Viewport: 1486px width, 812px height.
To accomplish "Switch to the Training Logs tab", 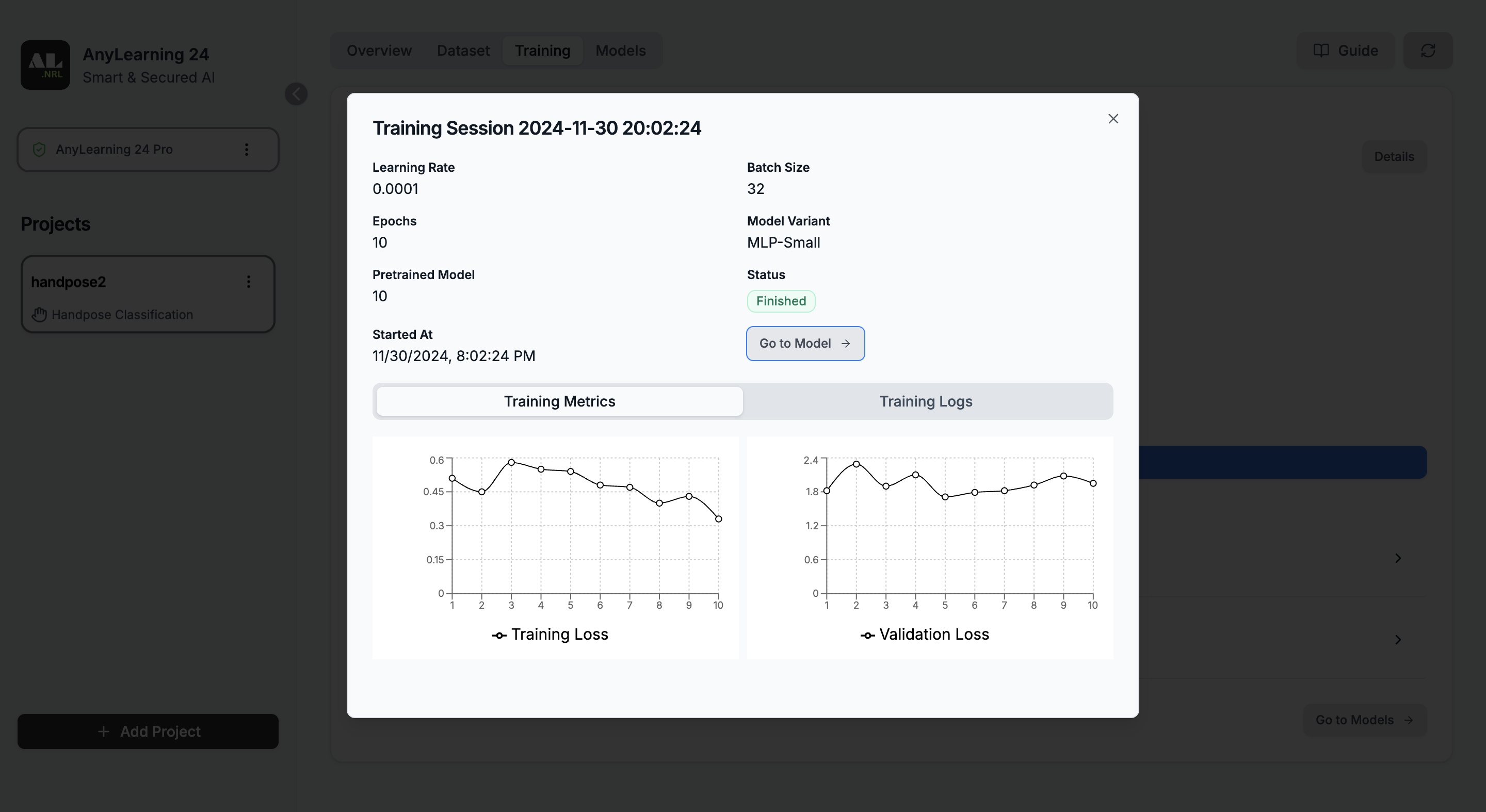I will point(925,401).
